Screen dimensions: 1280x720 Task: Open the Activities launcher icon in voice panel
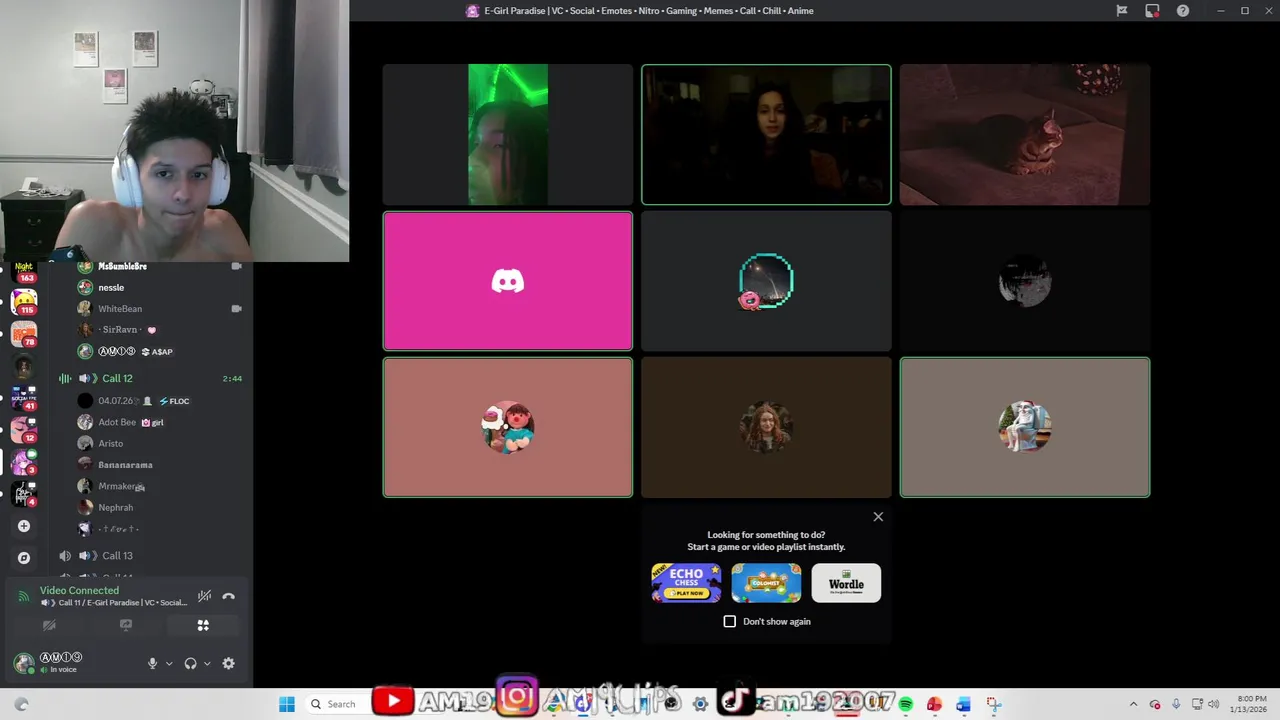(x=203, y=625)
